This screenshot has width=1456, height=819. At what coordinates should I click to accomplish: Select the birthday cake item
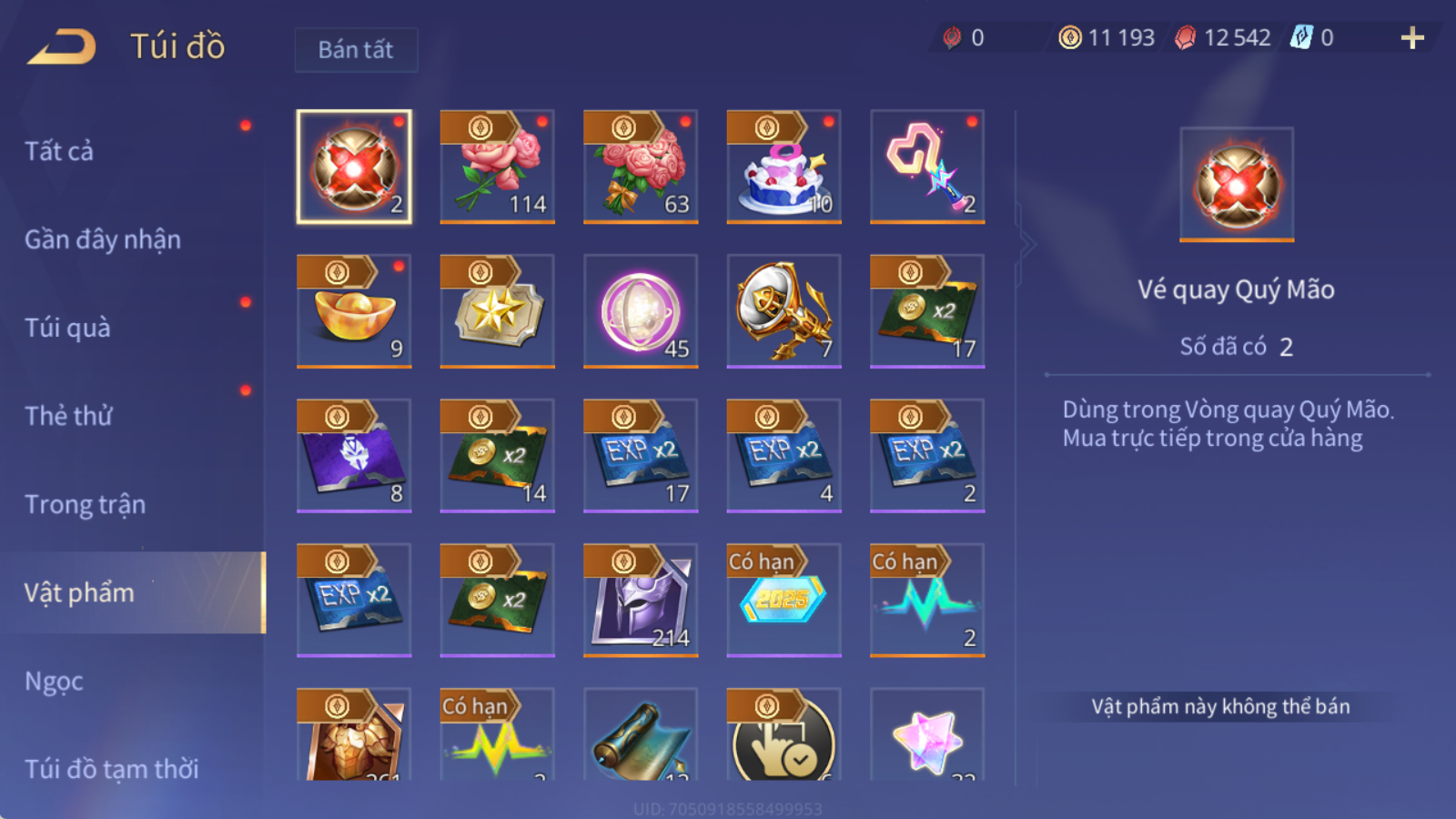tap(784, 167)
